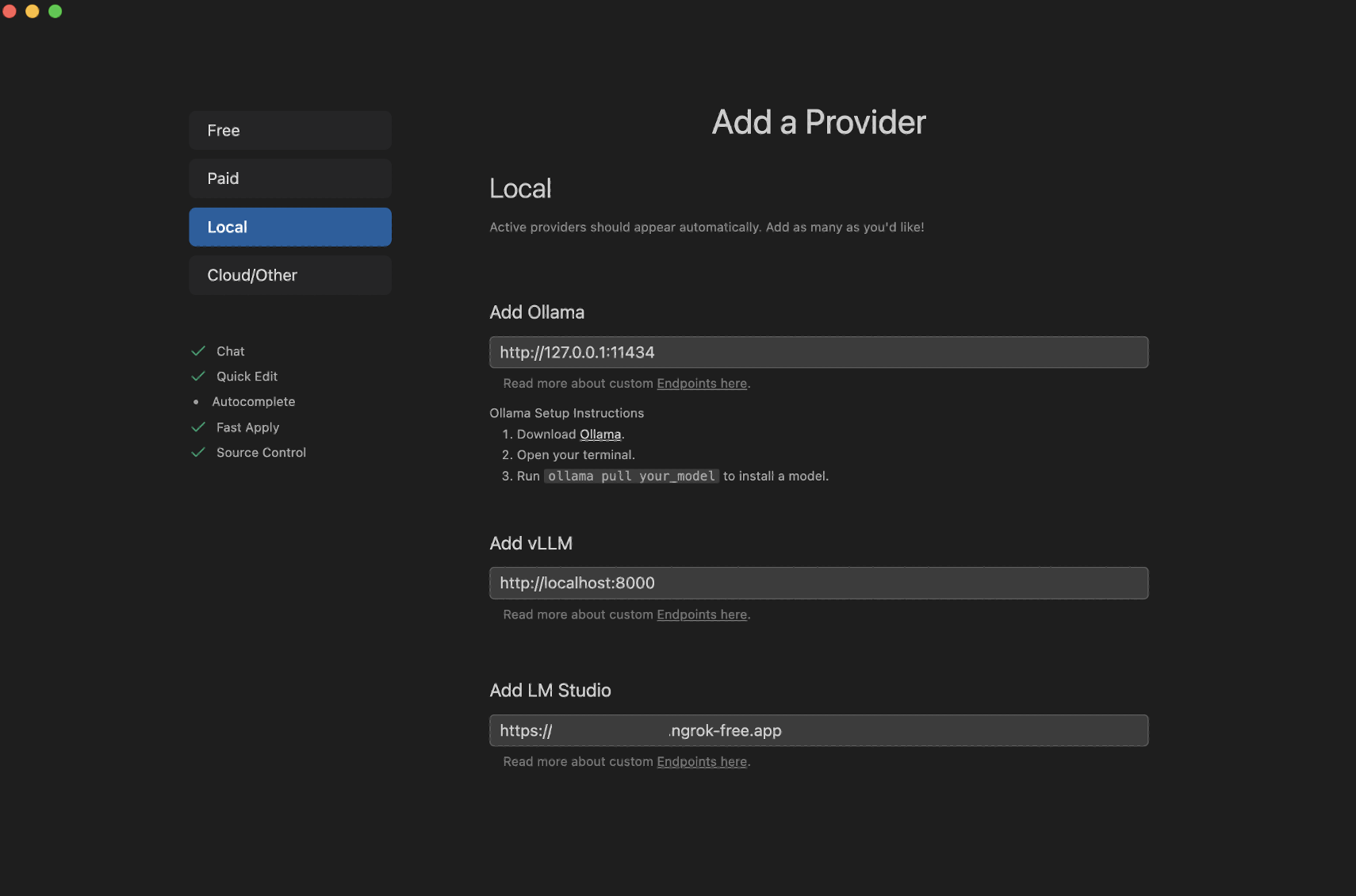Viewport: 1356px width, 896px height.
Task: Click the Ollama endpoint URL field
Action: click(818, 352)
